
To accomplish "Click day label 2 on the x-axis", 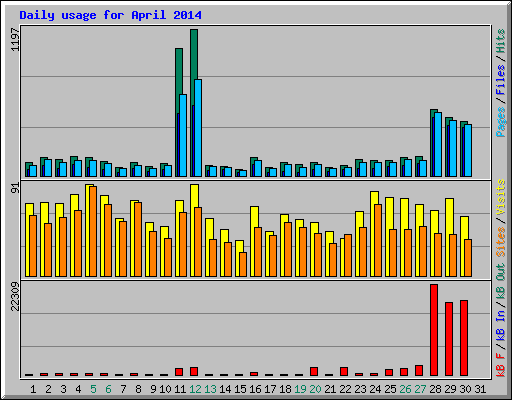I will (48, 389).
